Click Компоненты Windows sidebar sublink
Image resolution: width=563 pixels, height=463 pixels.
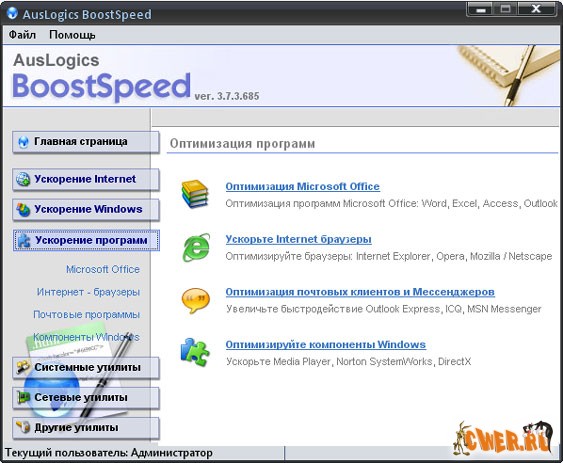[86, 337]
